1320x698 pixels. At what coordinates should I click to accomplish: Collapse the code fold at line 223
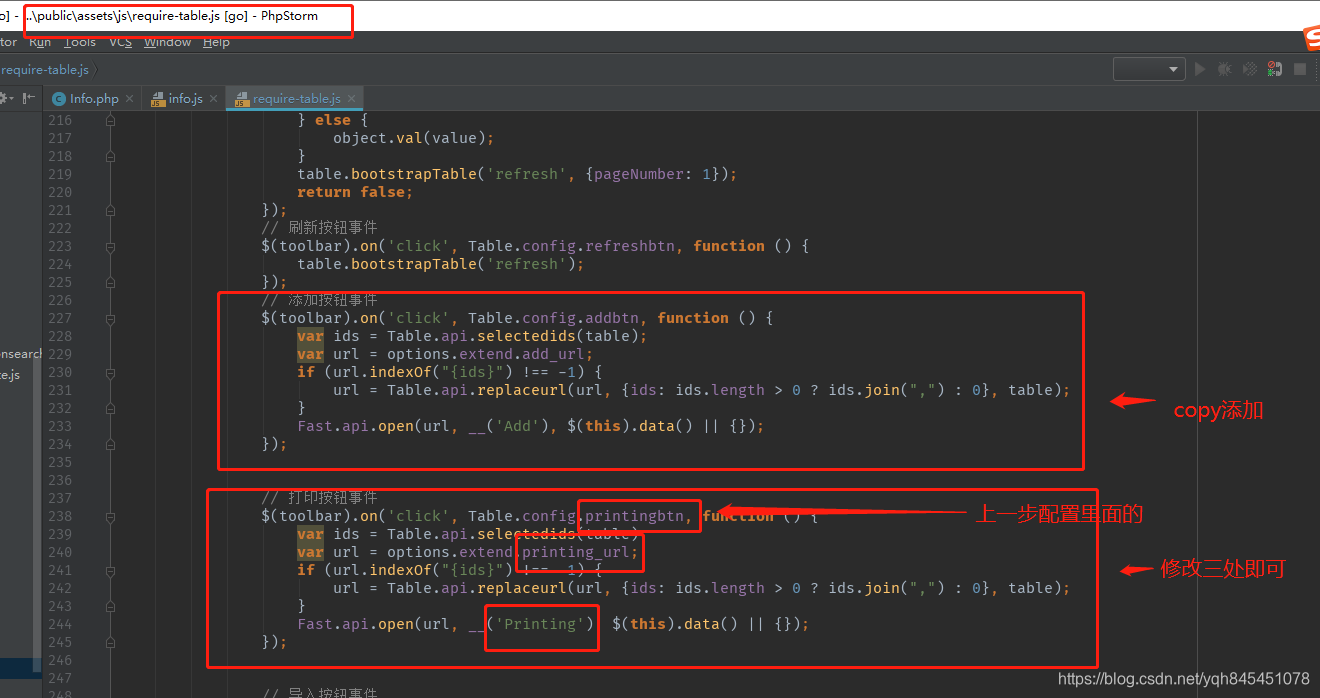click(110, 246)
